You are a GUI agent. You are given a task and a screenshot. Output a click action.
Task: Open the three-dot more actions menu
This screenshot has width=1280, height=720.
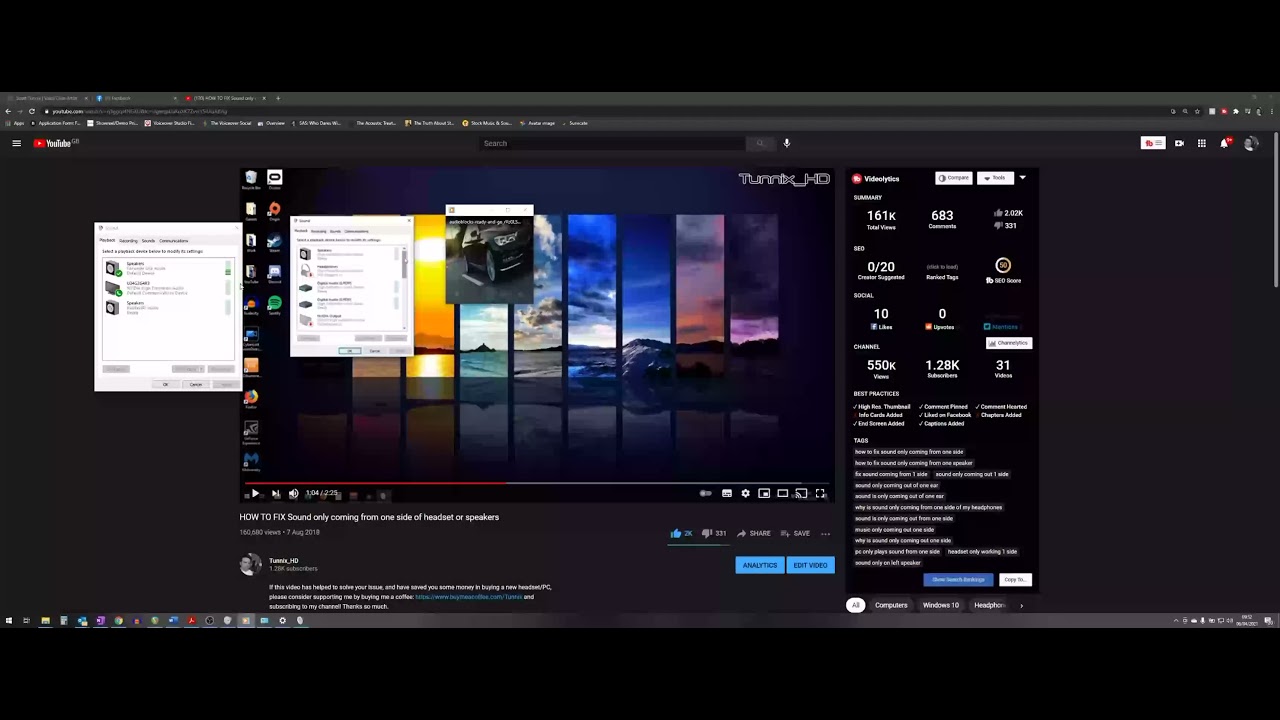point(825,533)
